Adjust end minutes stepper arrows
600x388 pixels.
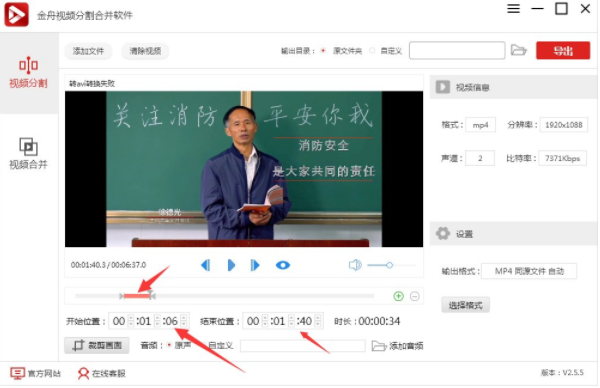(x=292, y=321)
